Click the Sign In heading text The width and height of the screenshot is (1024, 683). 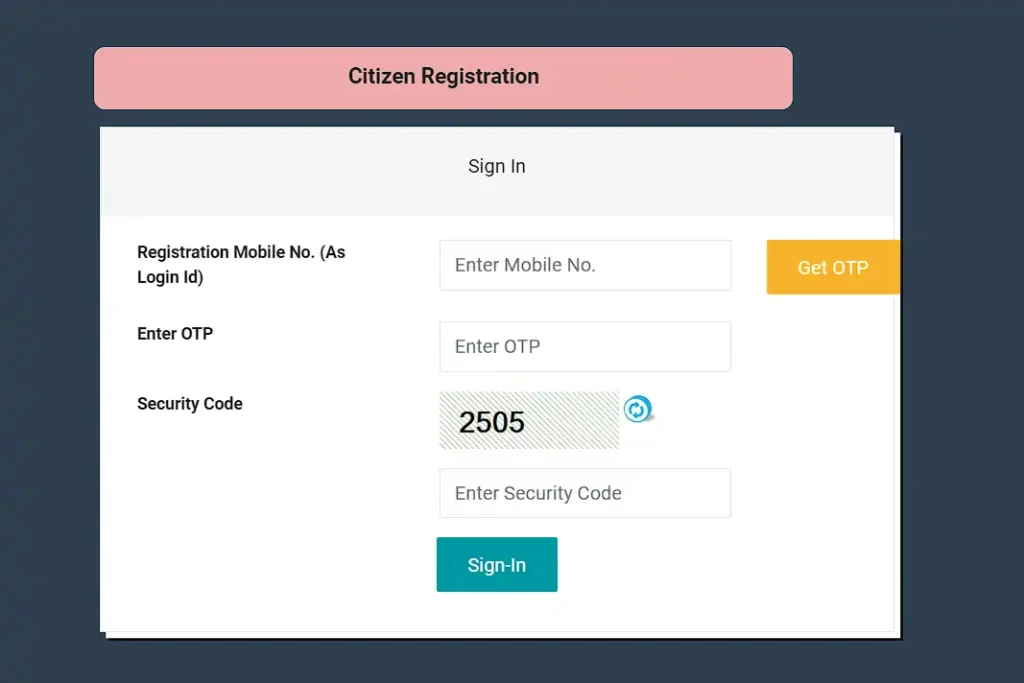tap(496, 166)
